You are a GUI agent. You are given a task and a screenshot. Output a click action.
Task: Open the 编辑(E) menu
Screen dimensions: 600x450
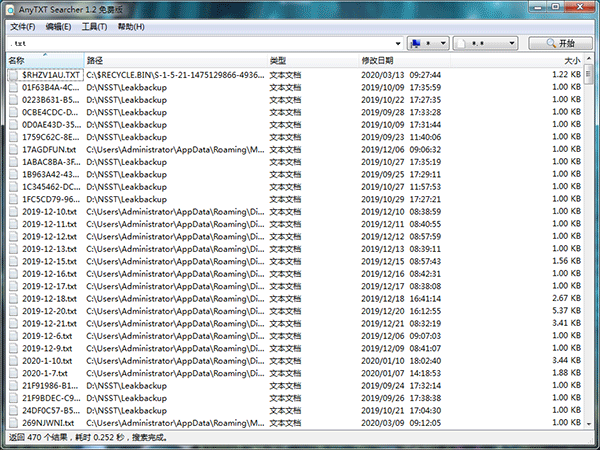coord(58,27)
